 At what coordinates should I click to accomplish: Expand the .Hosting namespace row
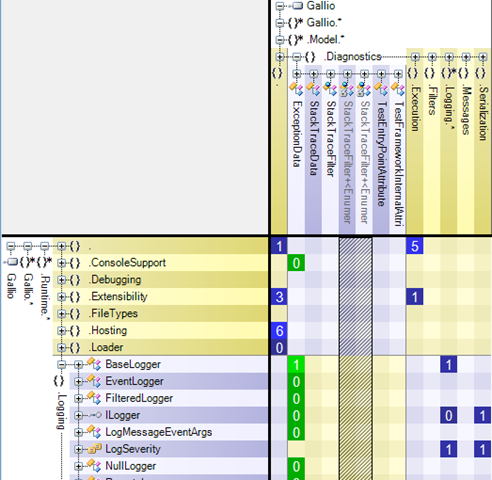[x=61, y=331]
